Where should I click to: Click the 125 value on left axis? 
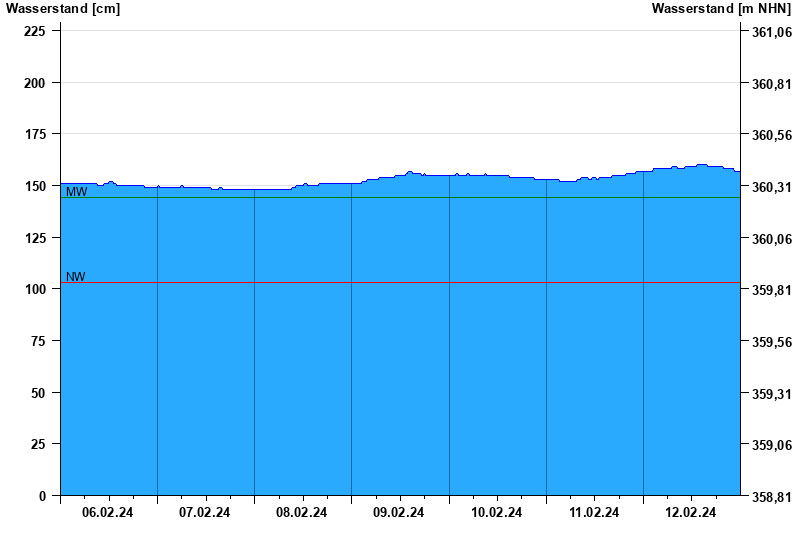point(35,238)
